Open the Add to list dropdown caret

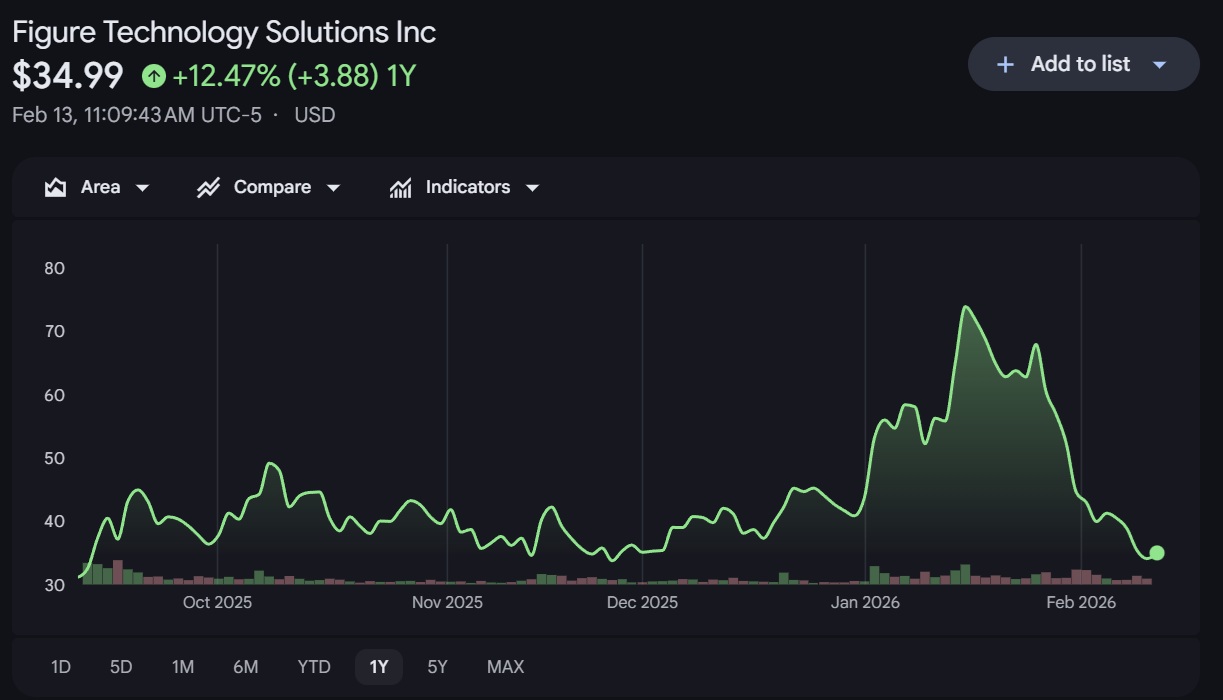coord(1159,65)
